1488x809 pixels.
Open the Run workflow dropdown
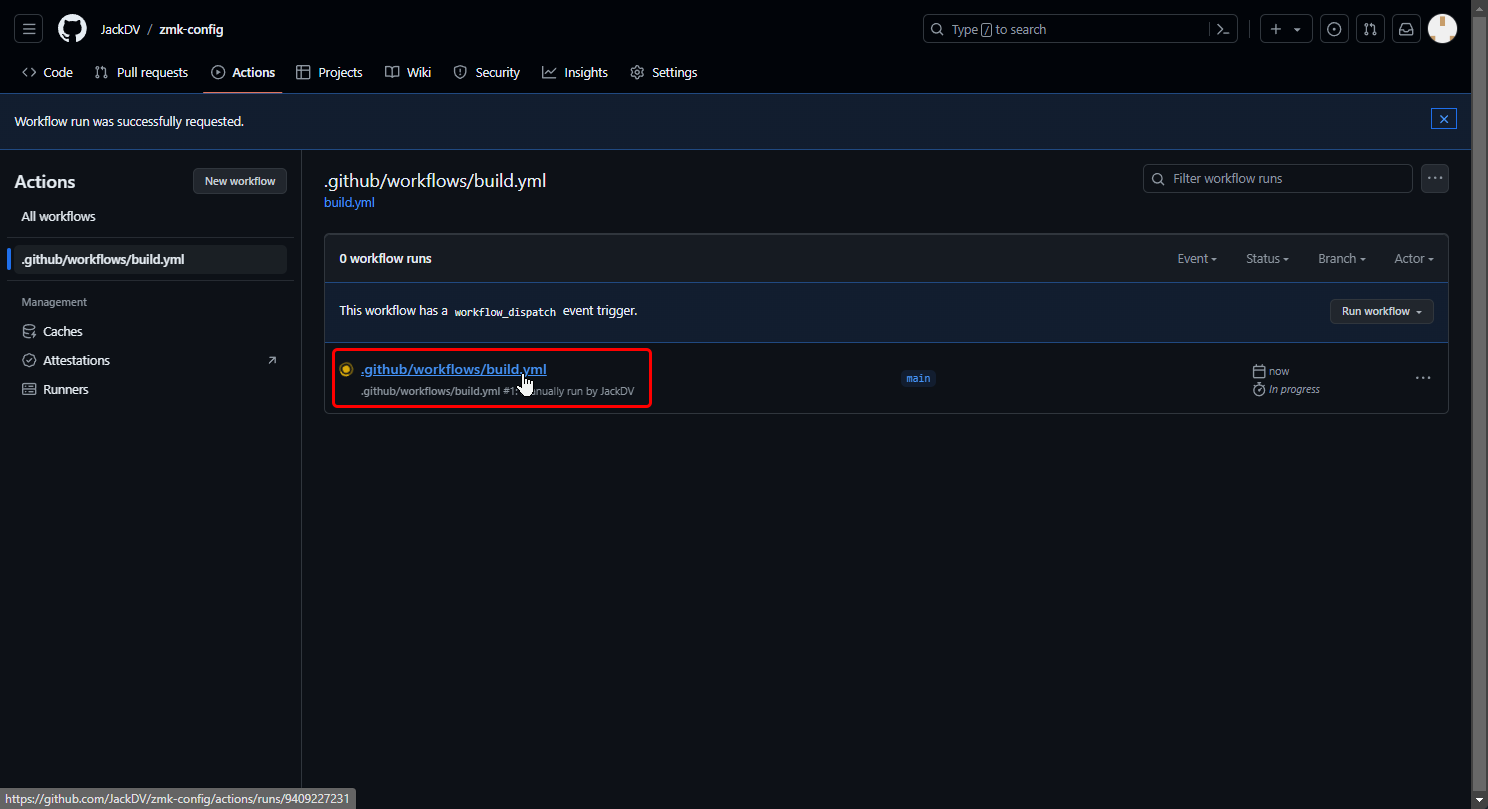pos(1381,312)
